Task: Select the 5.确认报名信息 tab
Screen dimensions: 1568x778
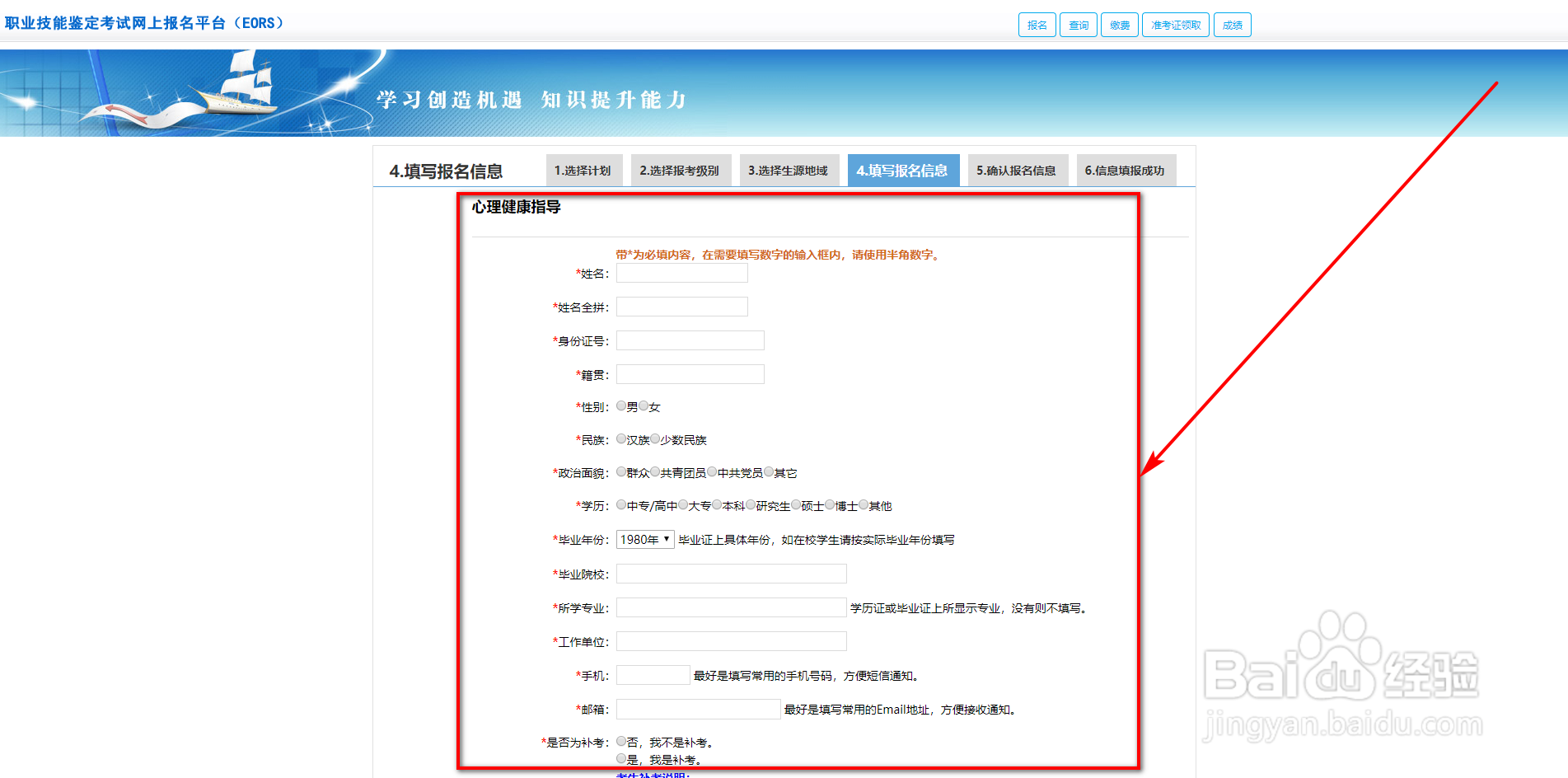Action: 1018,170
